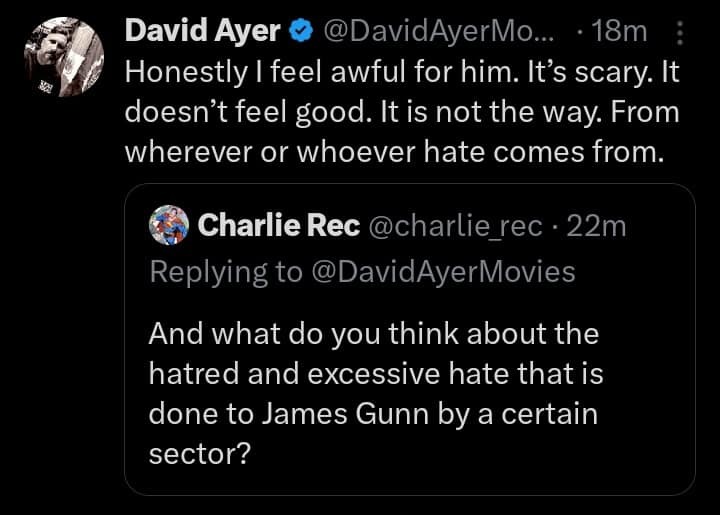
Task: Open the 18m tweet timestamp
Action: [620, 32]
